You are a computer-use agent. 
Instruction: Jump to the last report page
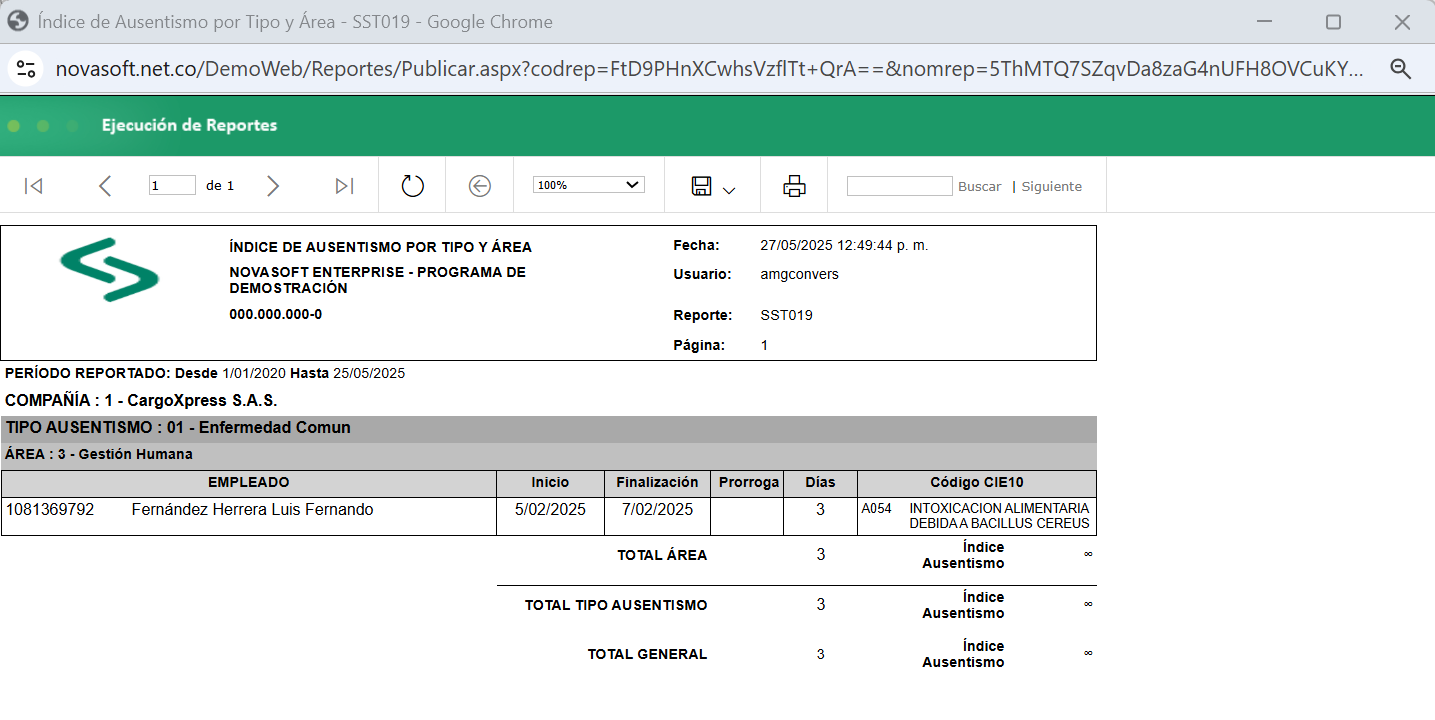[x=345, y=186]
